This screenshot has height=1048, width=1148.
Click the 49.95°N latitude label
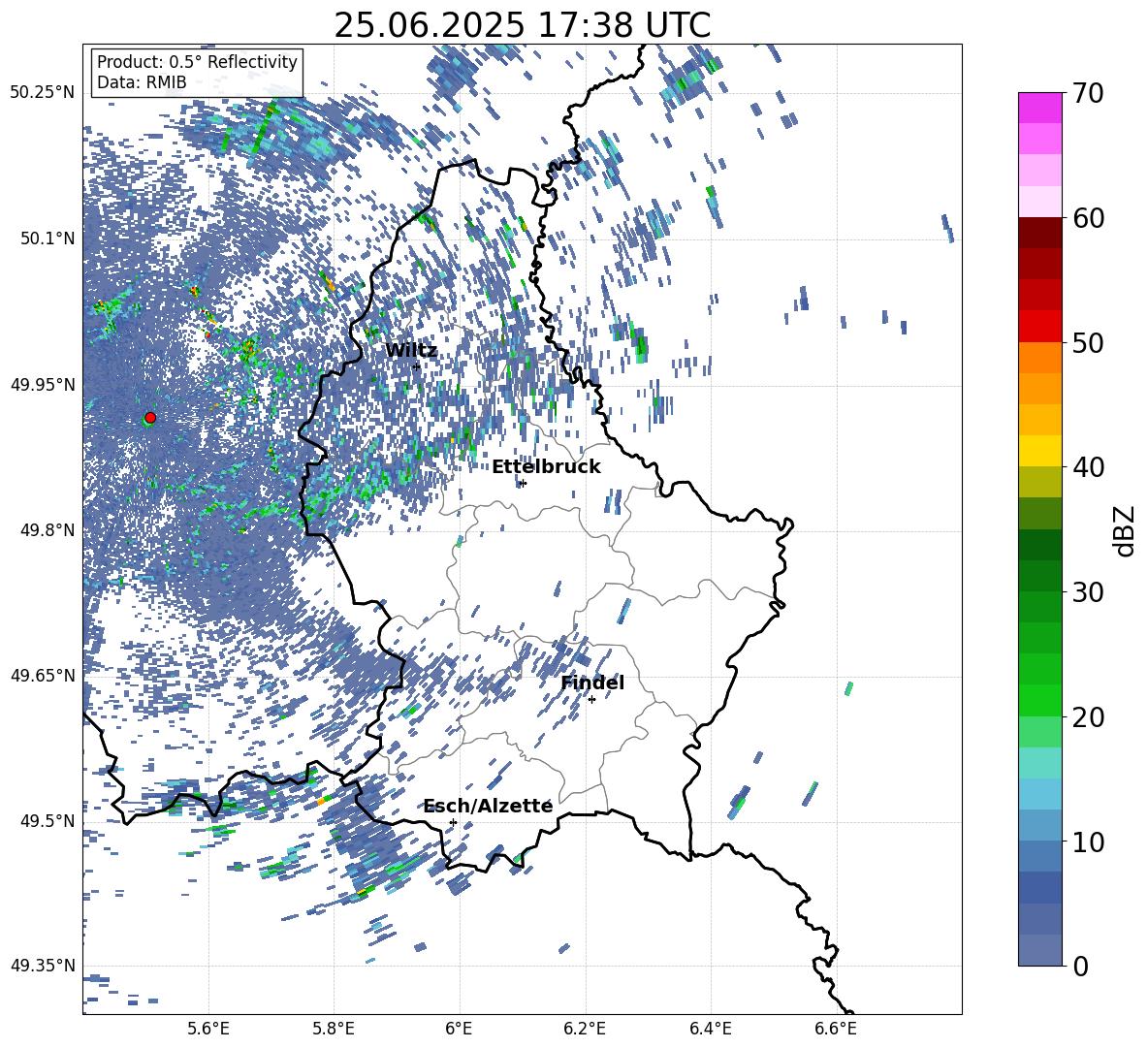click(43, 384)
